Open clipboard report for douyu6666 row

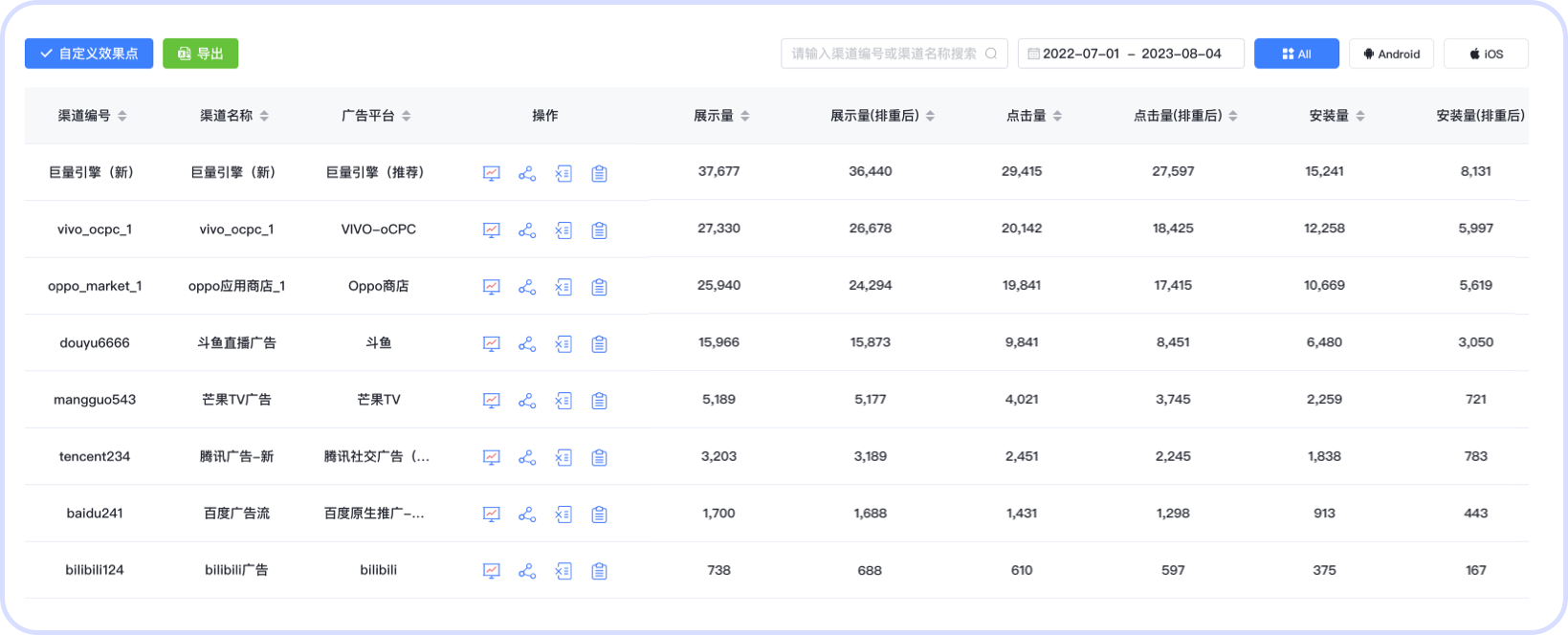[599, 344]
